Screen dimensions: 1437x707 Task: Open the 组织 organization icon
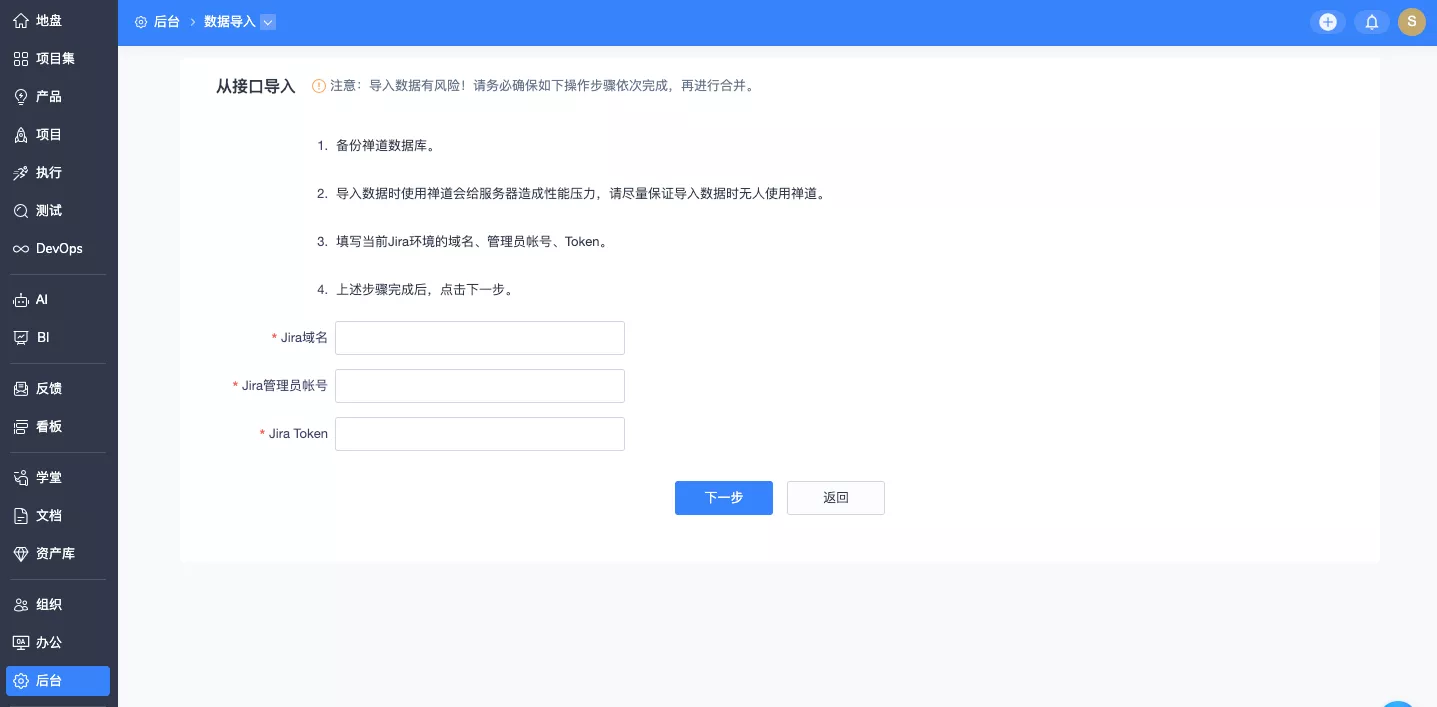pos(20,605)
